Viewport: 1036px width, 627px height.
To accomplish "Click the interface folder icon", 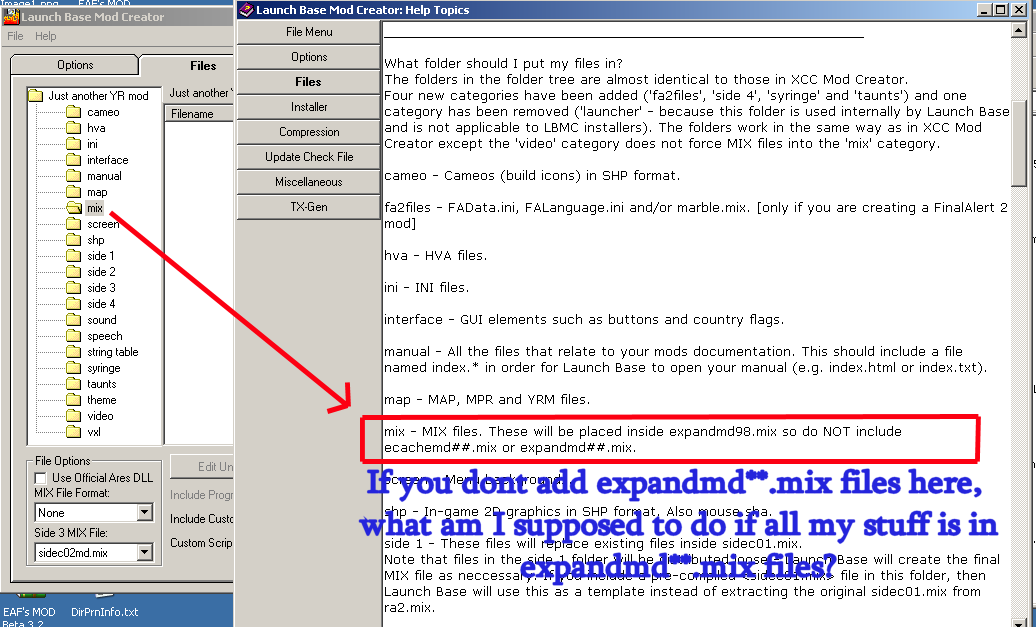I will (x=73, y=160).
